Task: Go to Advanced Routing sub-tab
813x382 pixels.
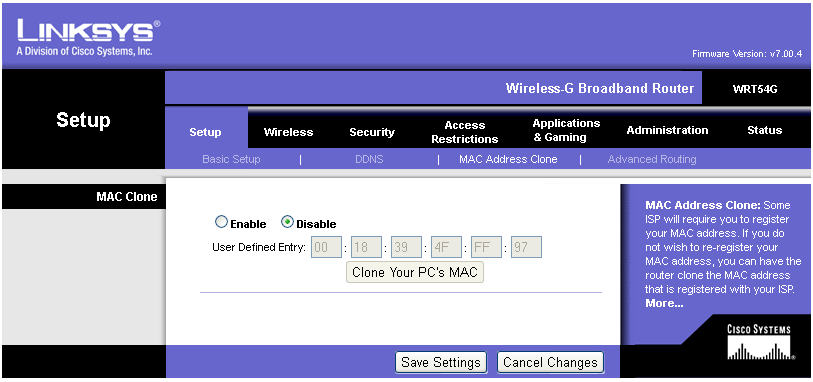Action: (652, 160)
